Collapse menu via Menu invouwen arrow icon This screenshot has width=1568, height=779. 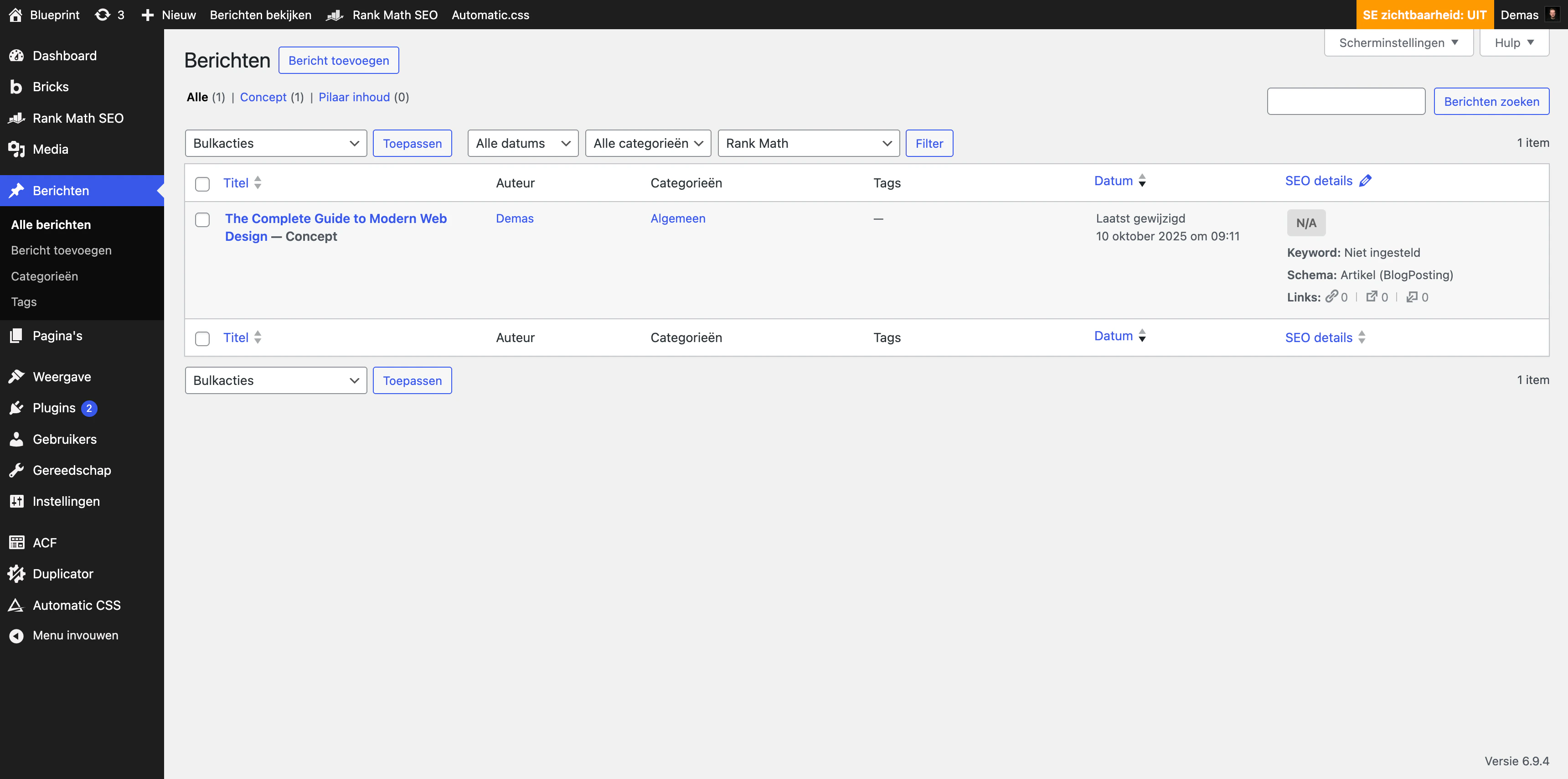coord(16,635)
